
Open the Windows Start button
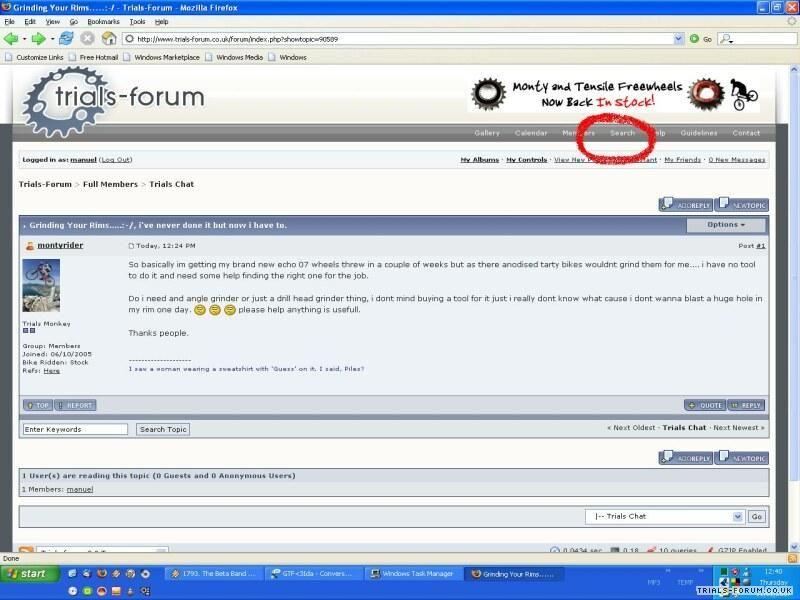pyautogui.click(x=30, y=574)
